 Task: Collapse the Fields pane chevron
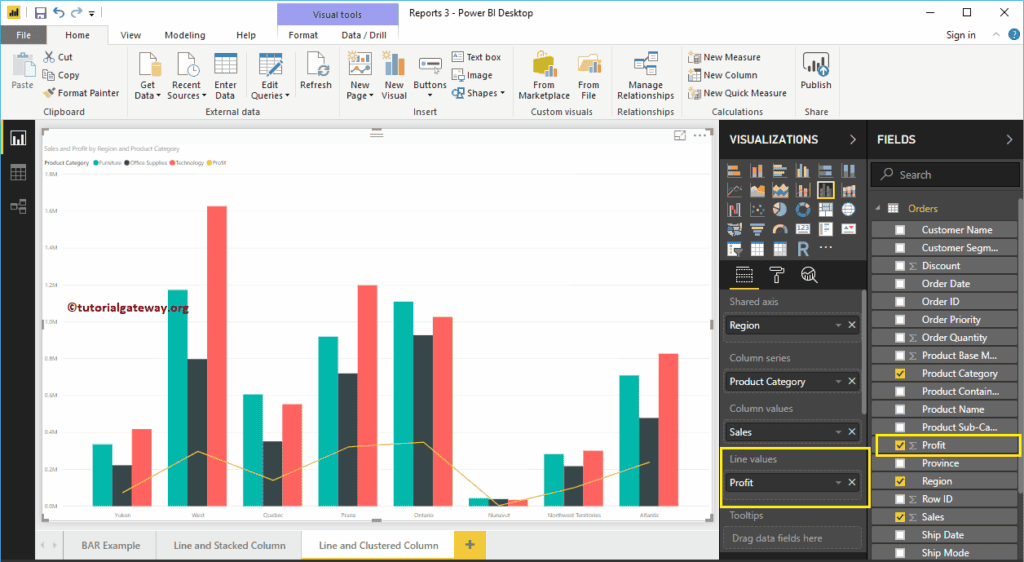[1010, 140]
